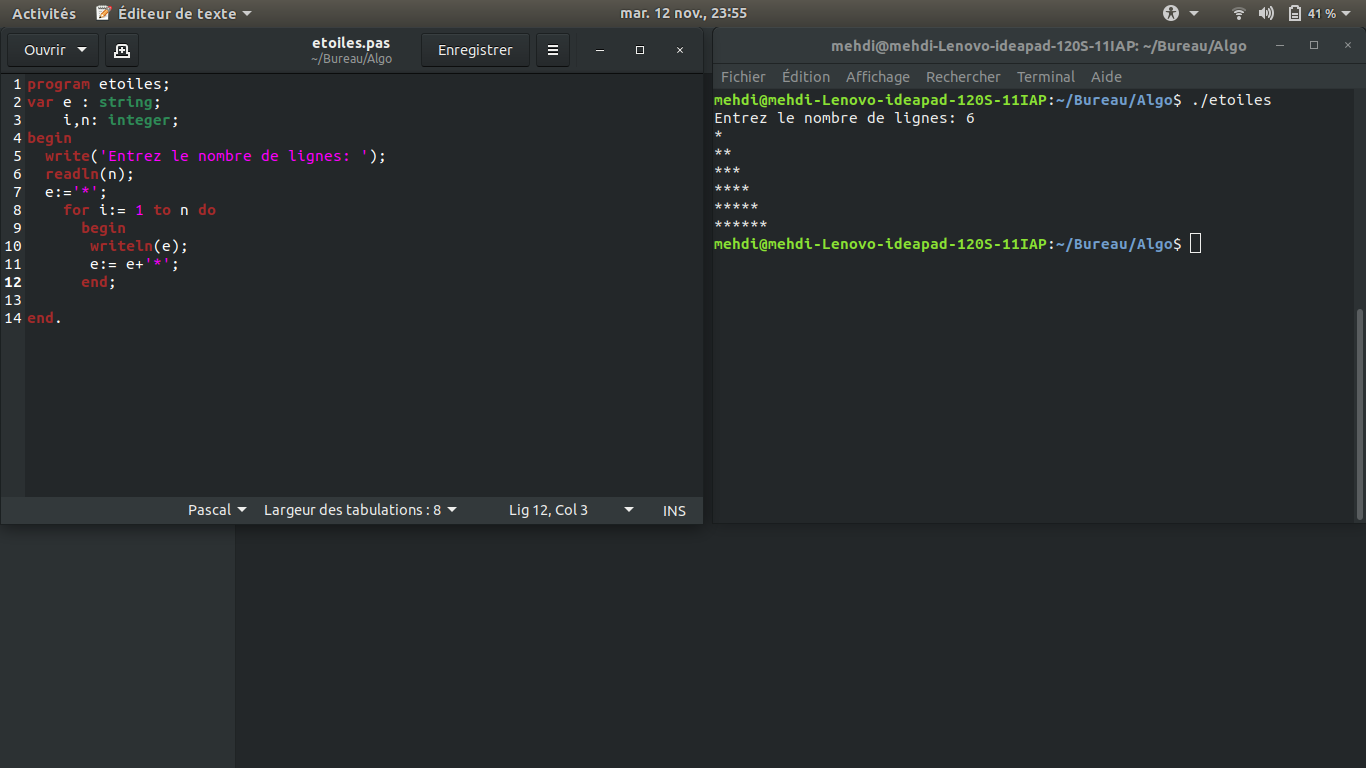Maximize the terminal window

1314,46
